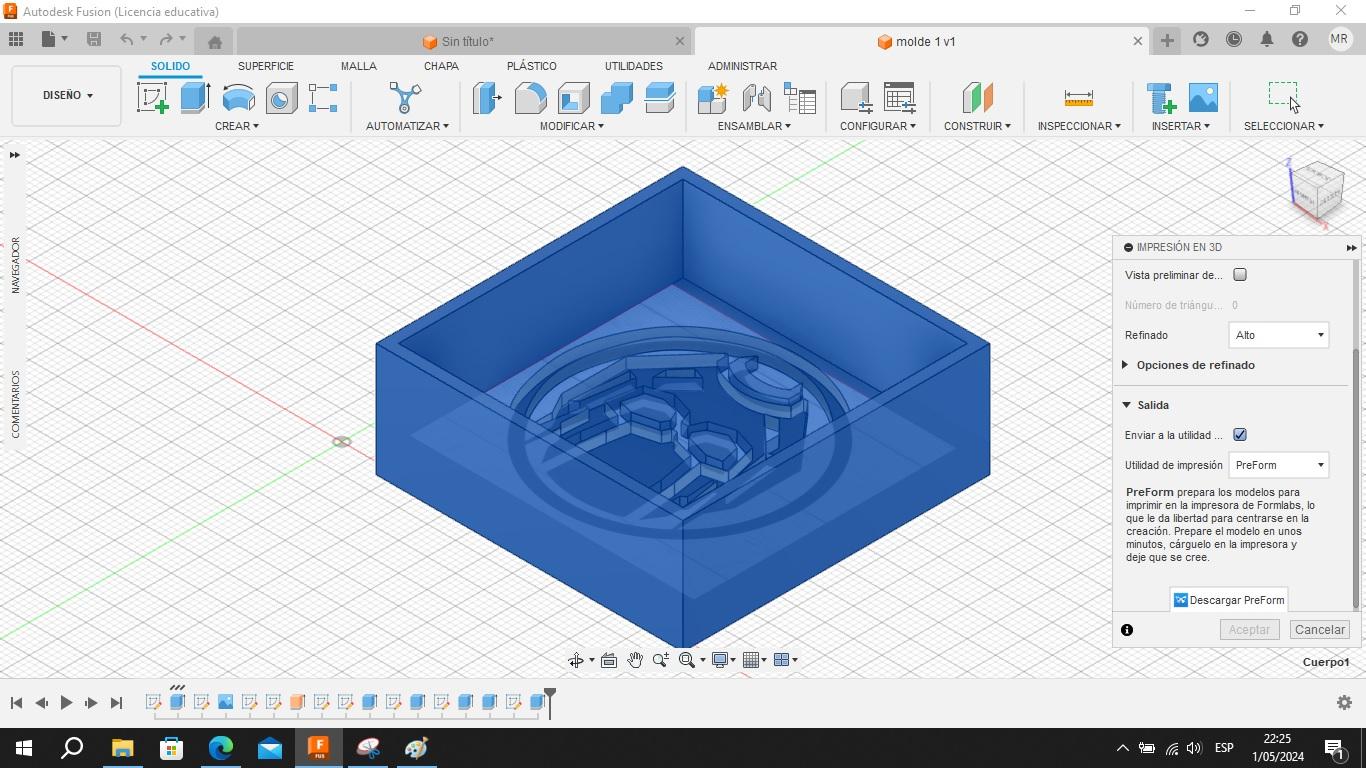Select the Hole tool

pyautogui.click(x=281, y=98)
